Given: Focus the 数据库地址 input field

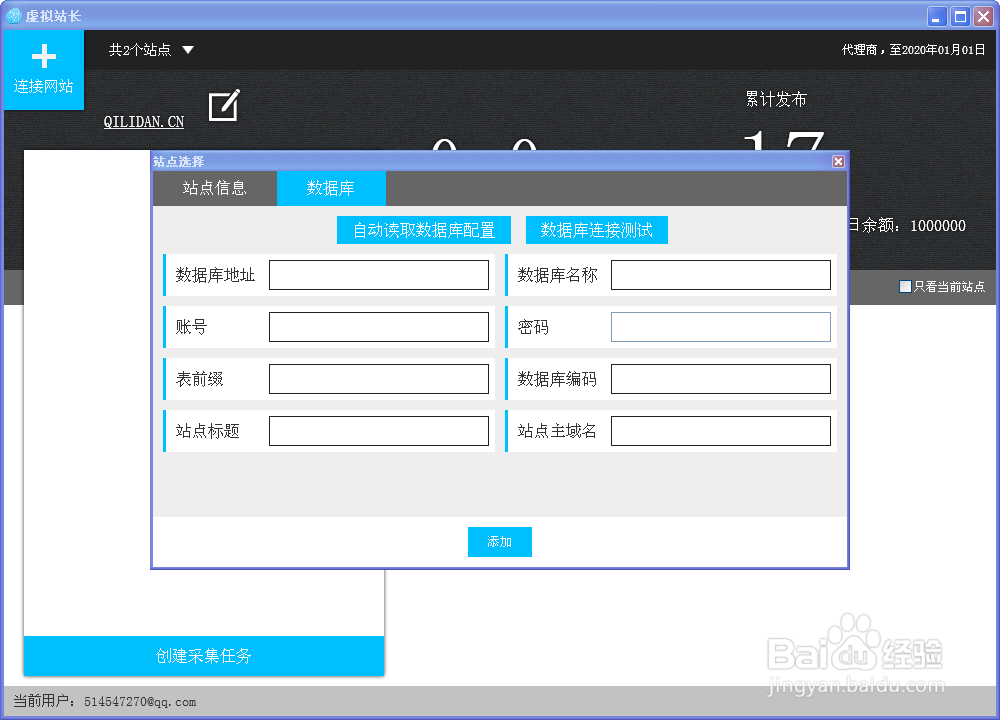Looking at the screenshot, I should coord(379,275).
